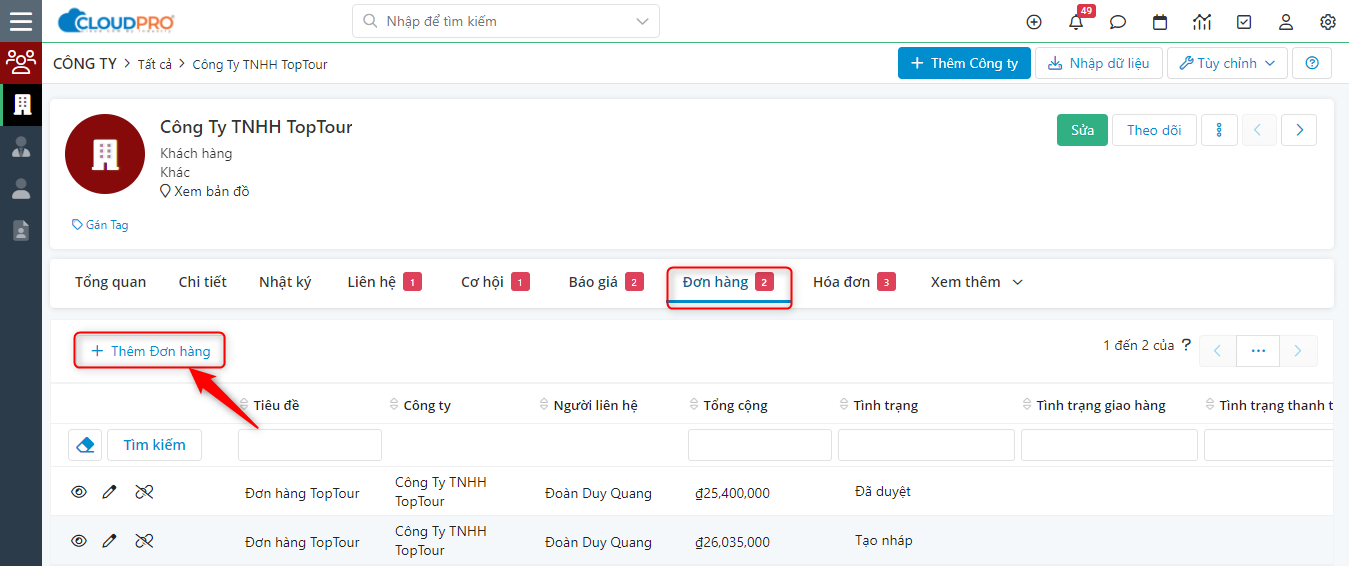Switch to the Nhật ký tab

tap(285, 282)
